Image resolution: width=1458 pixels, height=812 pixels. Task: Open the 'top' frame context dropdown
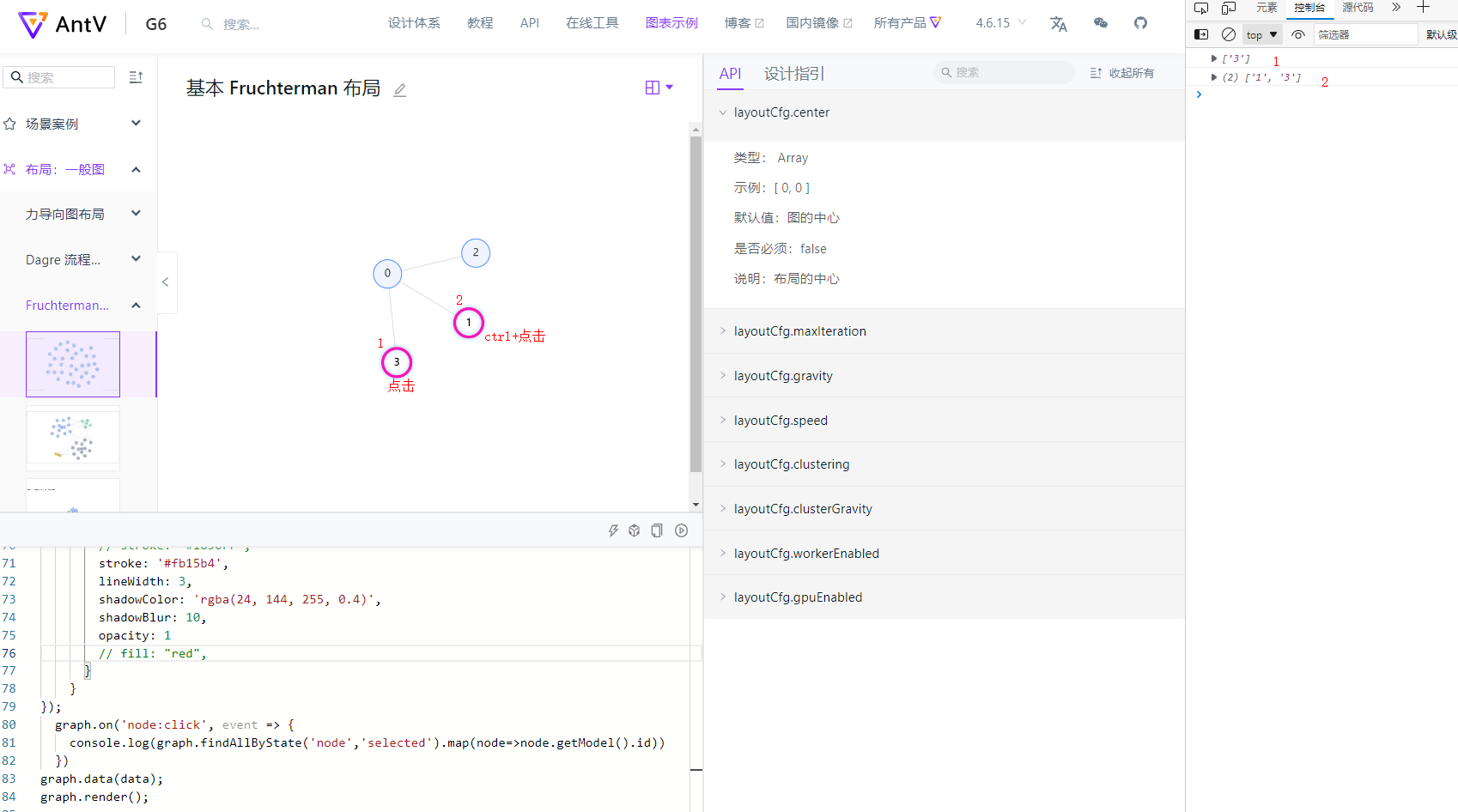coord(1261,34)
